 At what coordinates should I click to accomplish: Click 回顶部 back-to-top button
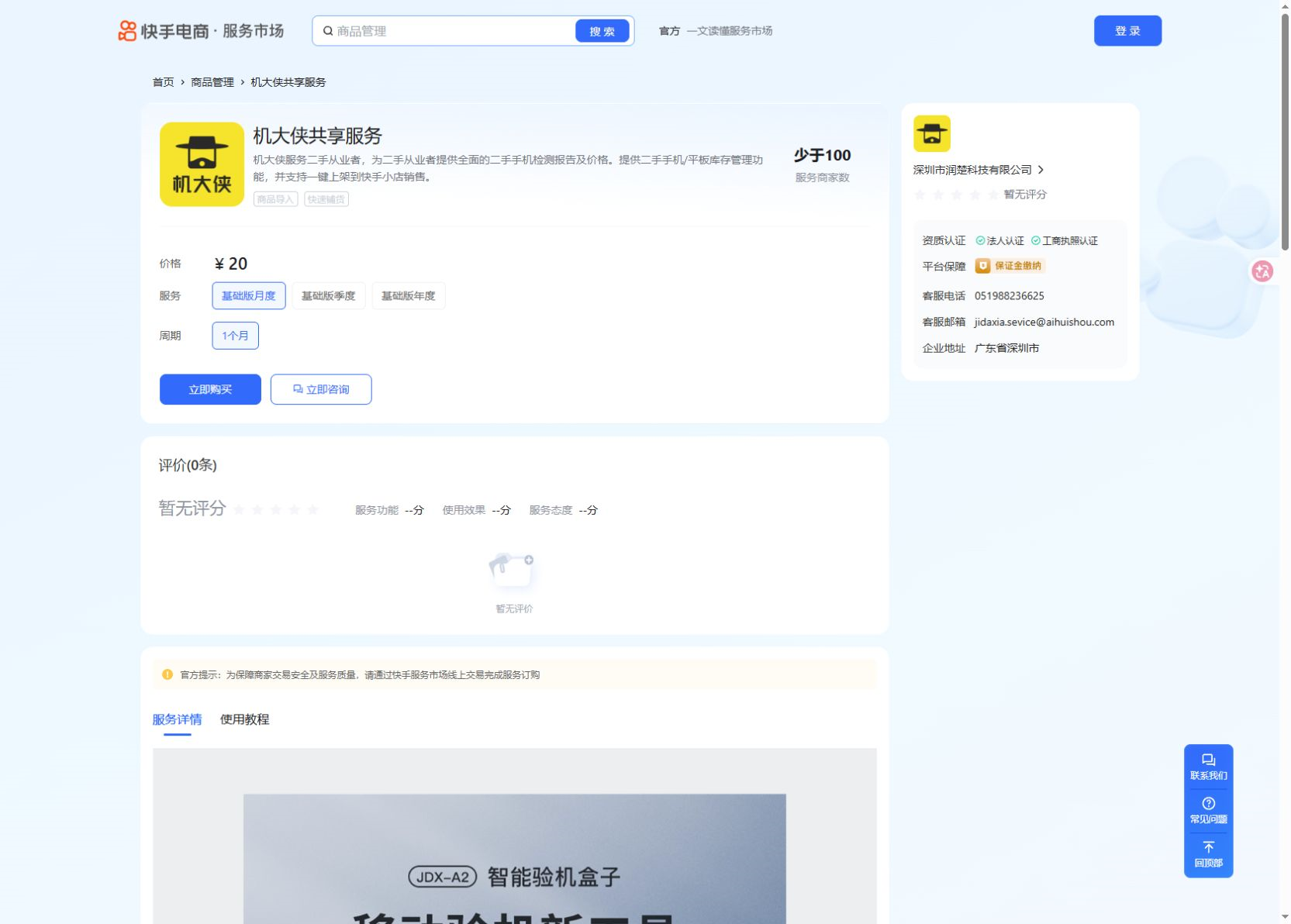1208,854
